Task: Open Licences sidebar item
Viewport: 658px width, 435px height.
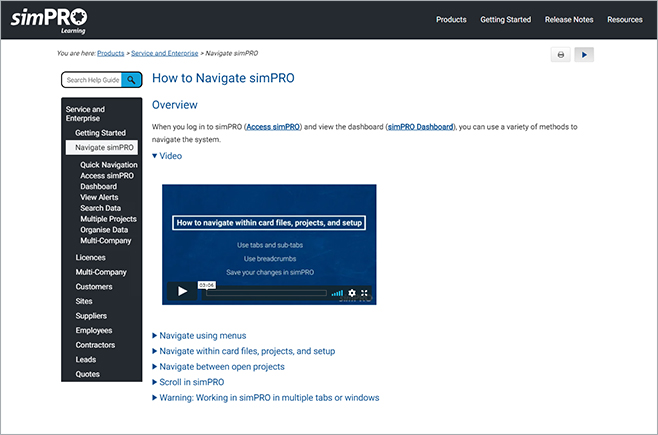Action: pos(90,258)
